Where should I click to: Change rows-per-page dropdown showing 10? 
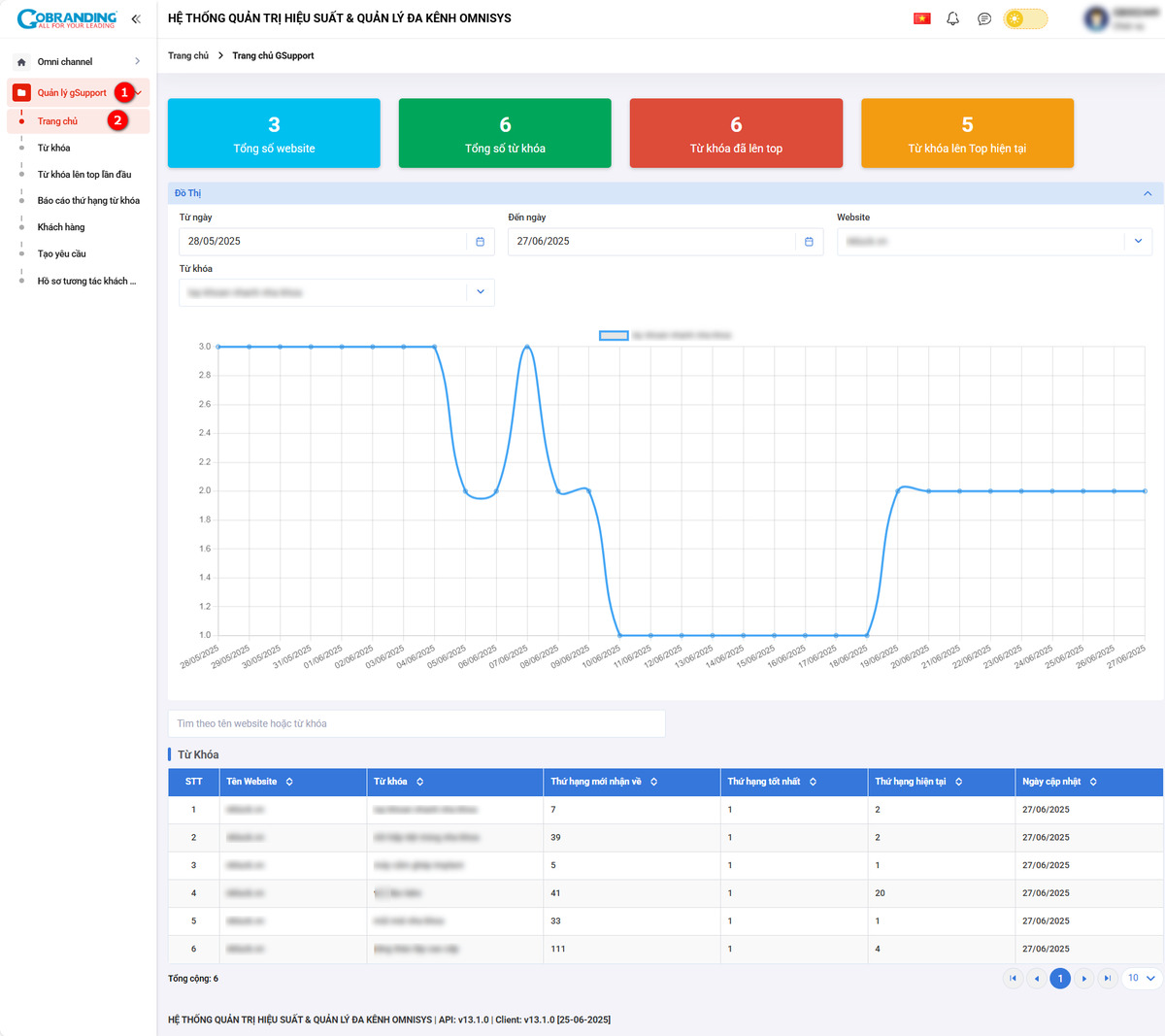coord(1142,979)
